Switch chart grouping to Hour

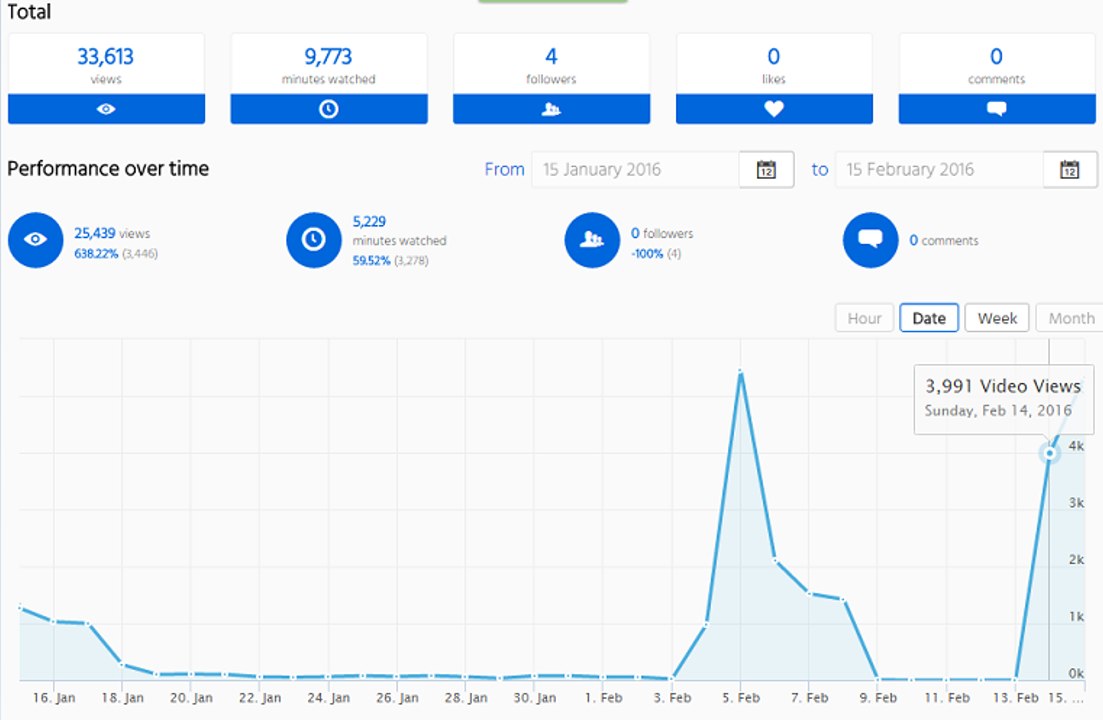[865, 318]
